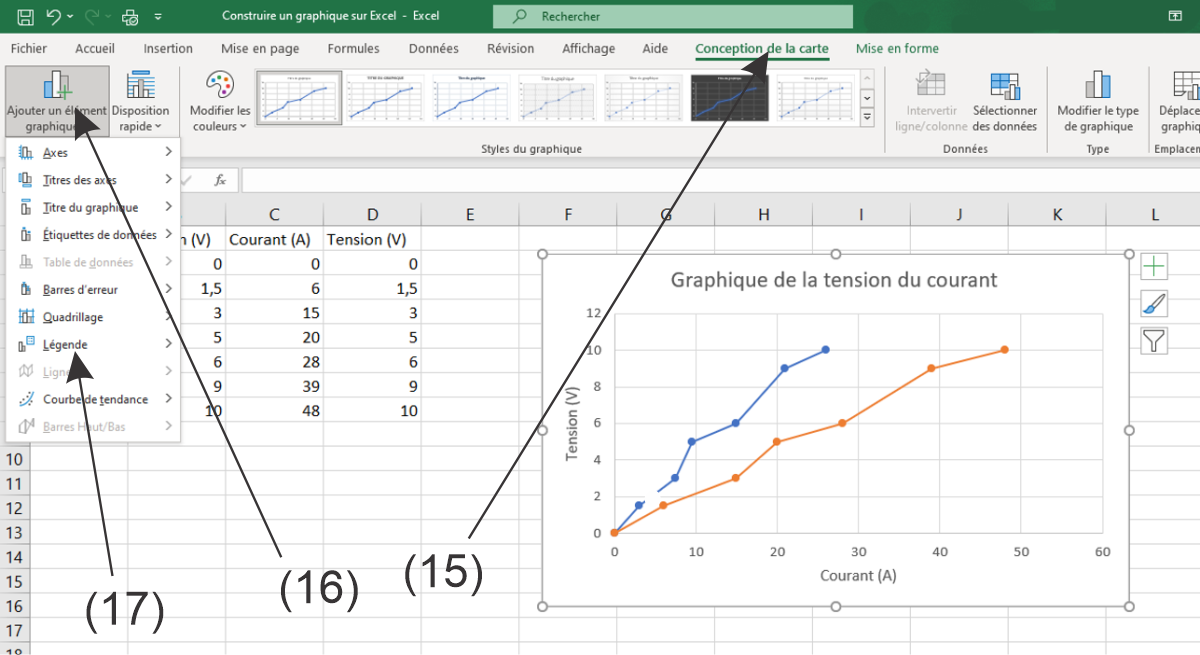Viewport: 1200px width, 655px height.
Task: Click the Rechercher search box
Action: coord(672,17)
